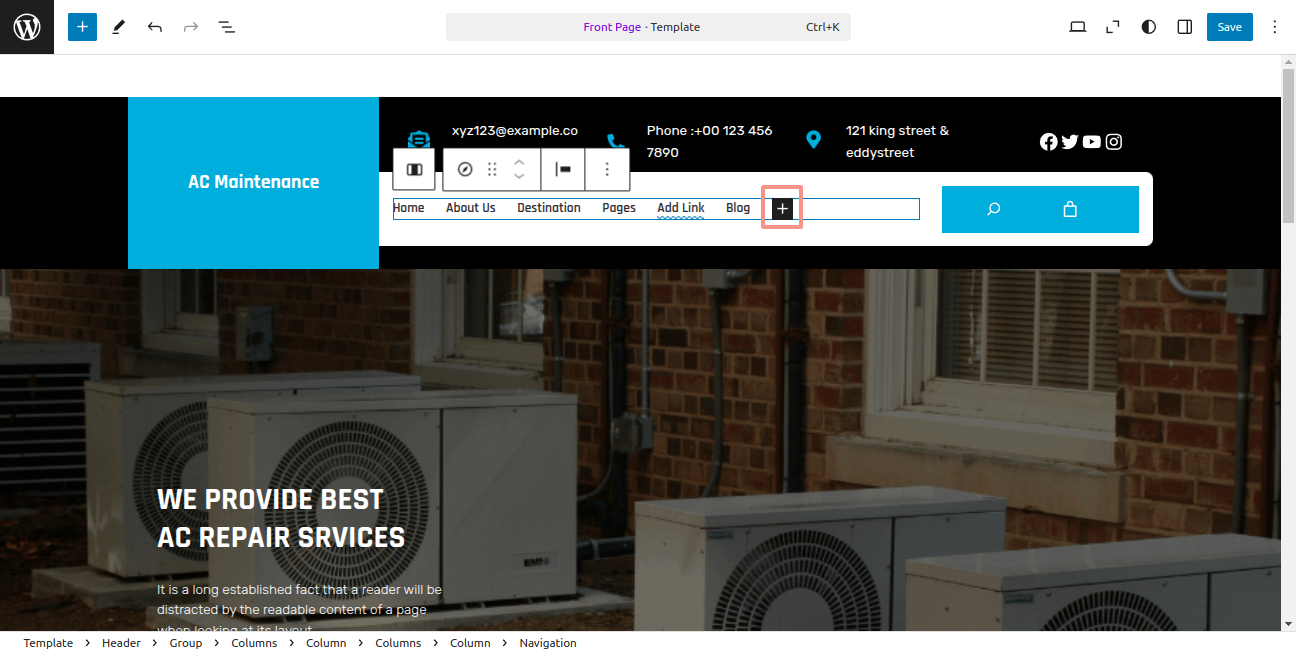Click the Redo arrow icon
This screenshot has height=653, width=1296.
pos(191,27)
